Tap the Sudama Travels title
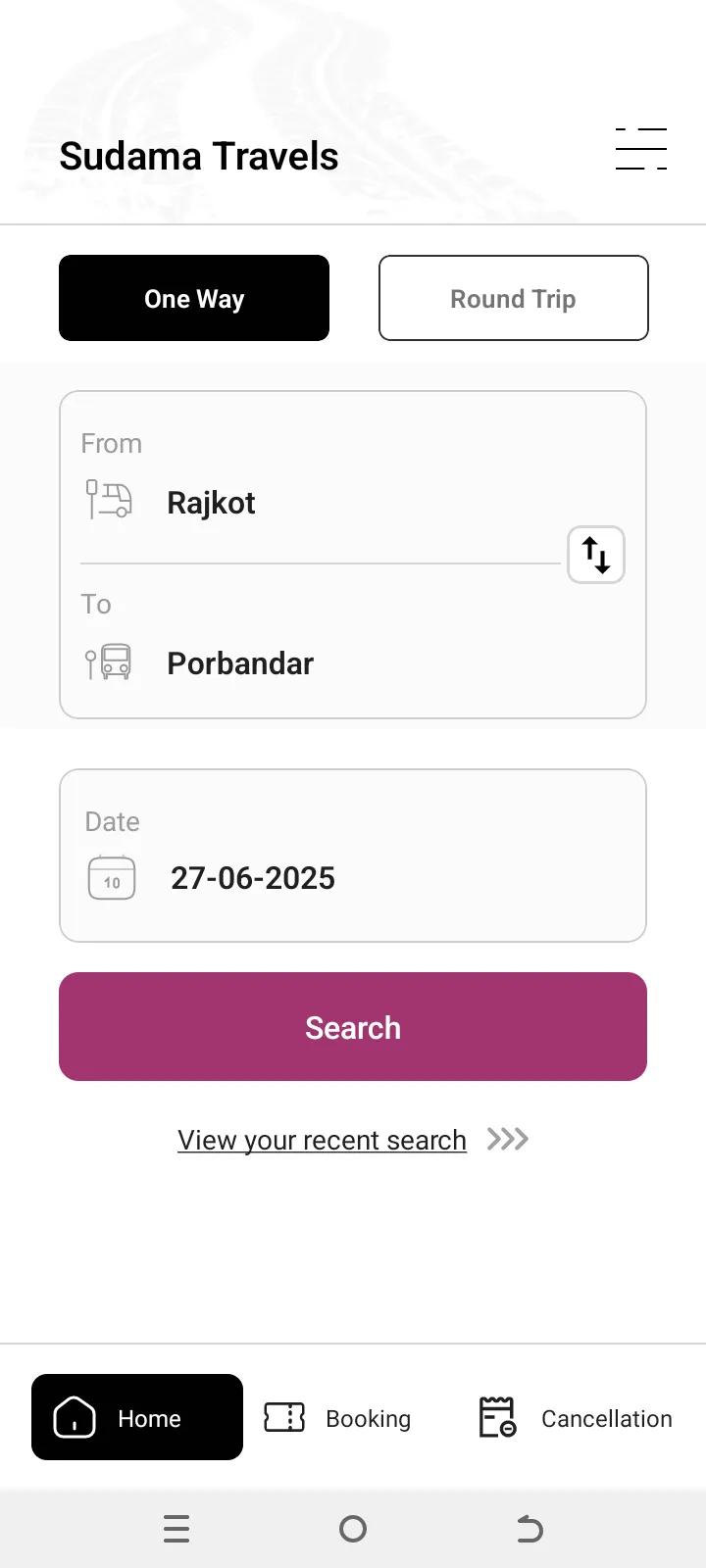 point(199,157)
